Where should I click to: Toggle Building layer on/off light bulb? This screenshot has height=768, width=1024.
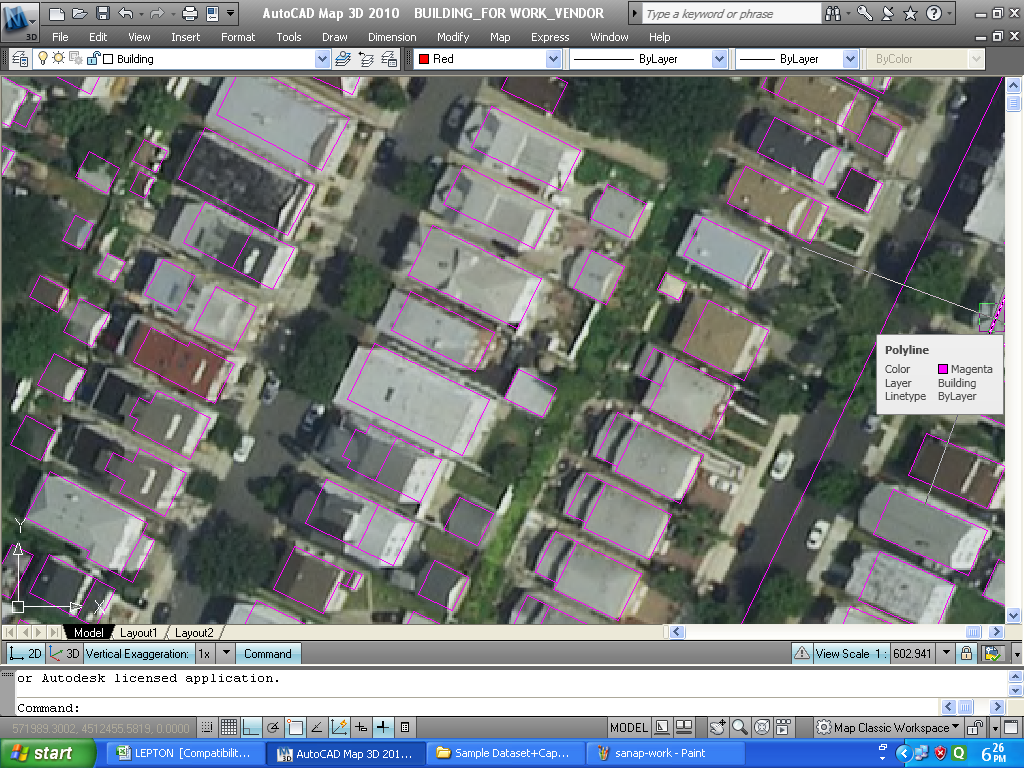tap(43, 58)
